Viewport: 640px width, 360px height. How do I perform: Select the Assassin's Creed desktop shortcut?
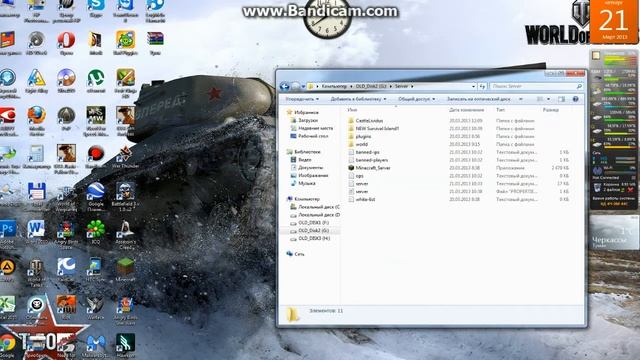[x=125, y=234]
